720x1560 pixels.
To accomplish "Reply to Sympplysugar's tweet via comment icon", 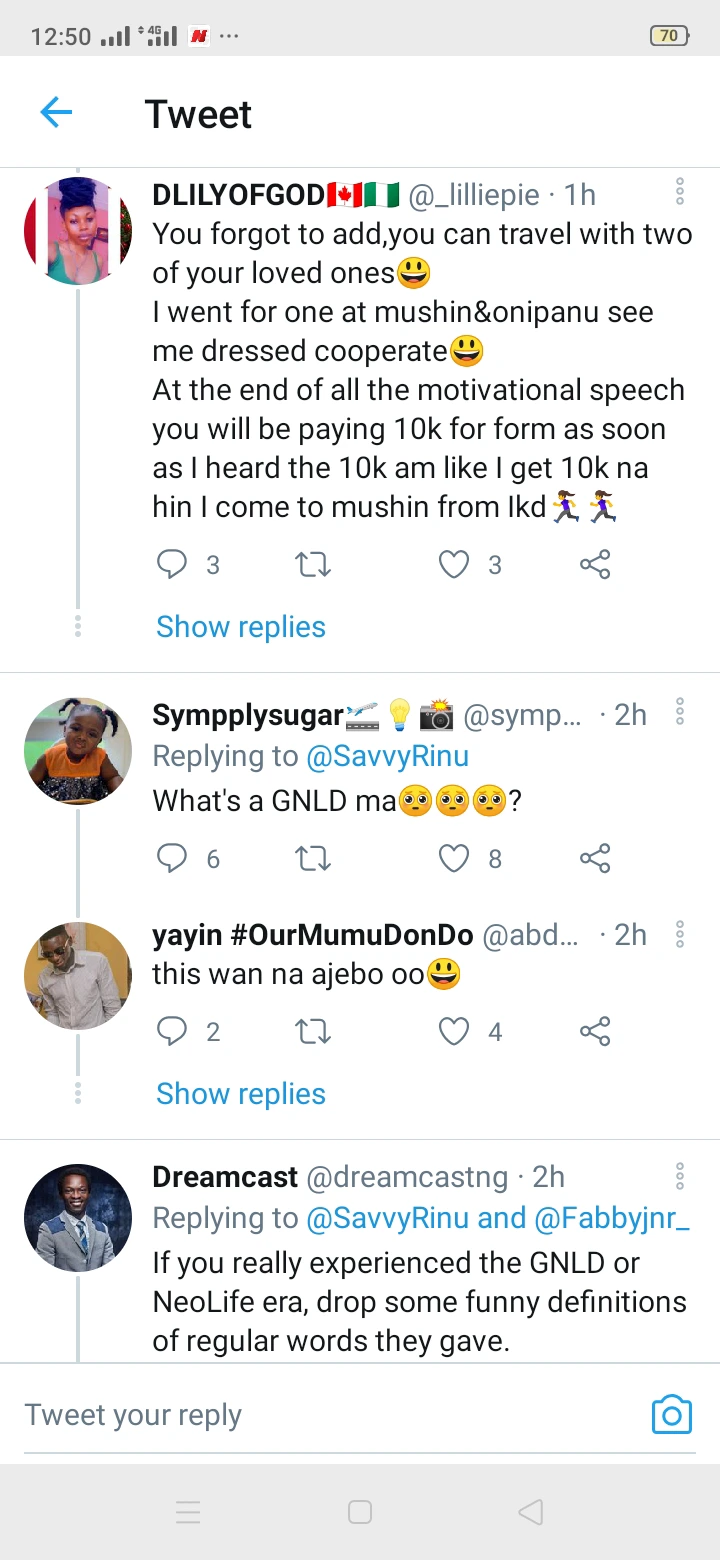I will coord(173,858).
